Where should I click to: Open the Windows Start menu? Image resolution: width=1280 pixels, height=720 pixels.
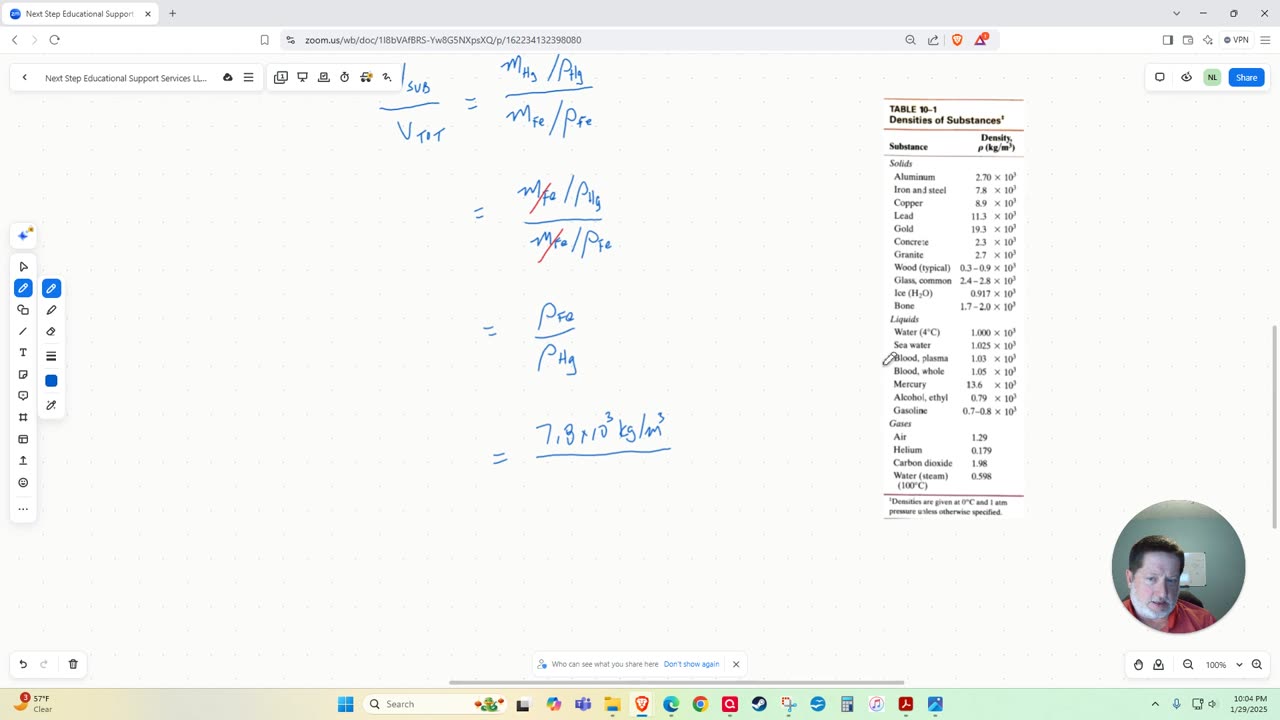click(x=345, y=704)
